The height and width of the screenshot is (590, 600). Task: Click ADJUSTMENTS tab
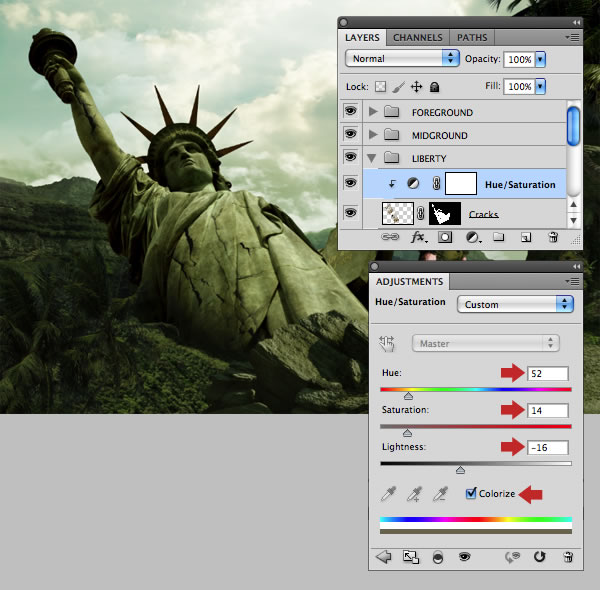(x=409, y=282)
